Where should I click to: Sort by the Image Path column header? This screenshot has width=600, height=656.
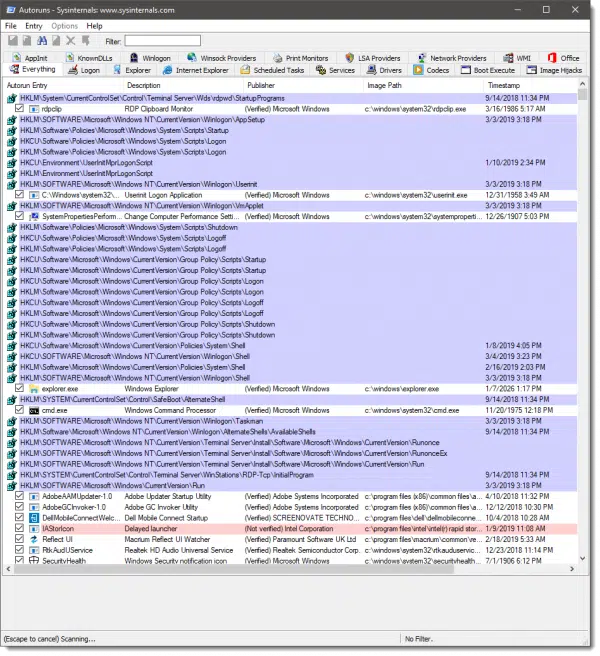(x=423, y=85)
